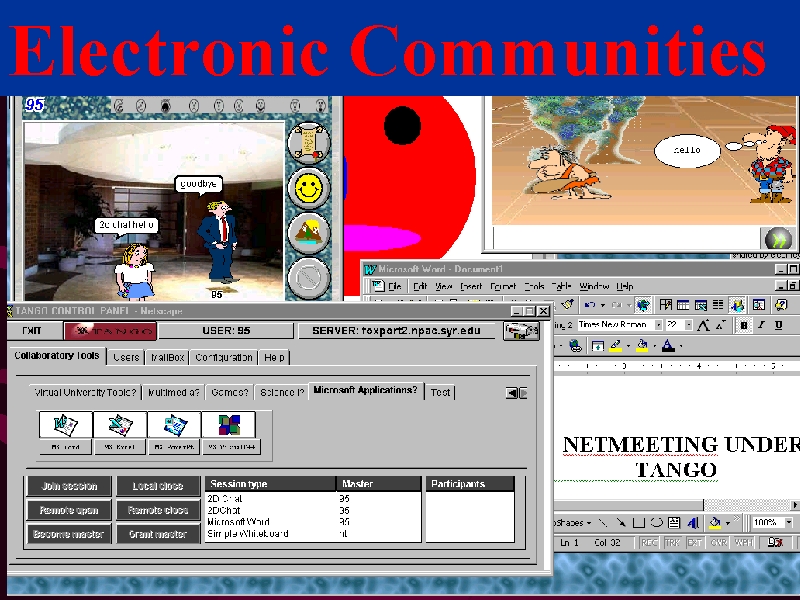Click the Become master button

(69, 534)
